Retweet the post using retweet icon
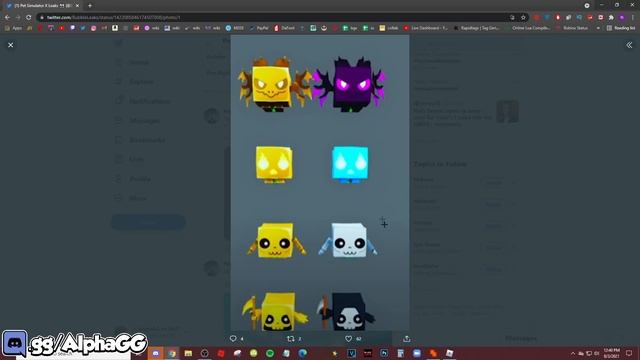This screenshot has height=360, width=640. coord(291,338)
